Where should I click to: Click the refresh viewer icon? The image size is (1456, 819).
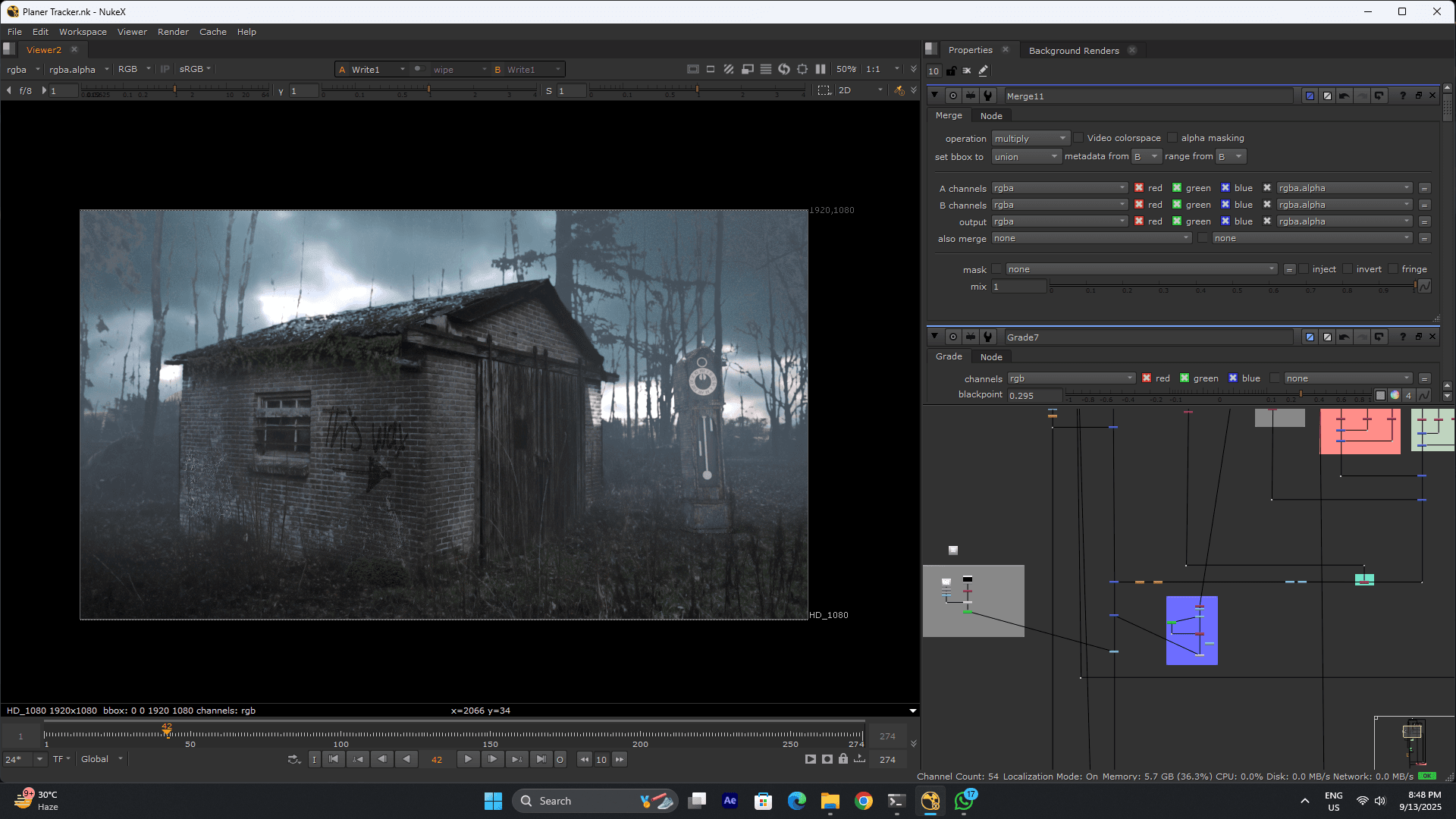coord(784,69)
